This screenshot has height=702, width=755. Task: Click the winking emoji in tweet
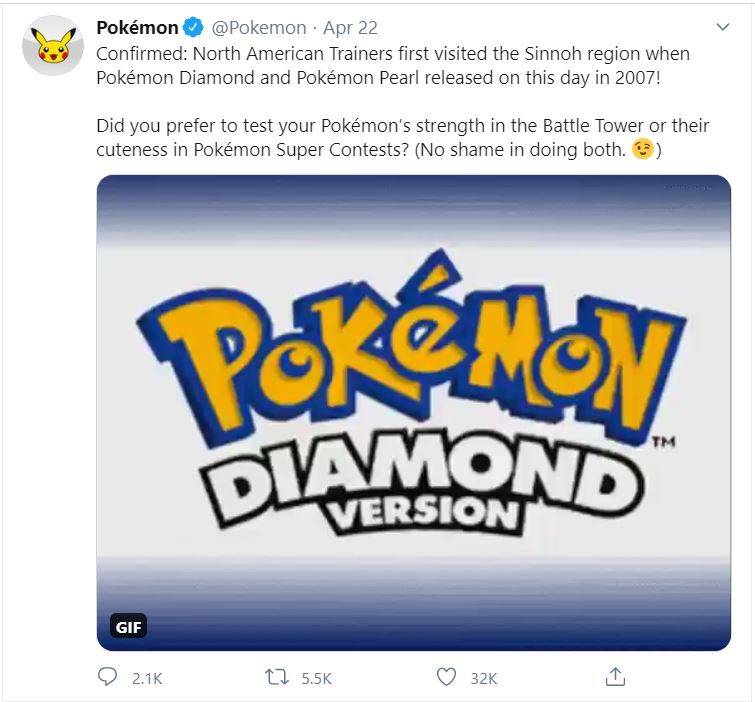[645, 151]
